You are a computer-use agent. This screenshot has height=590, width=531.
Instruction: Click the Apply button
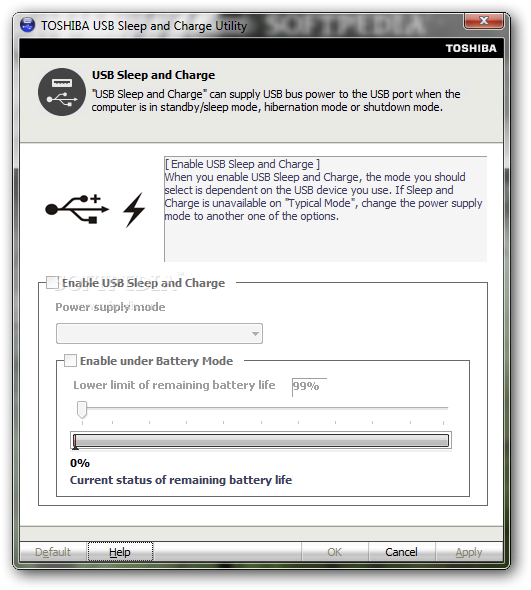pyautogui.click(x=469, y=552)
